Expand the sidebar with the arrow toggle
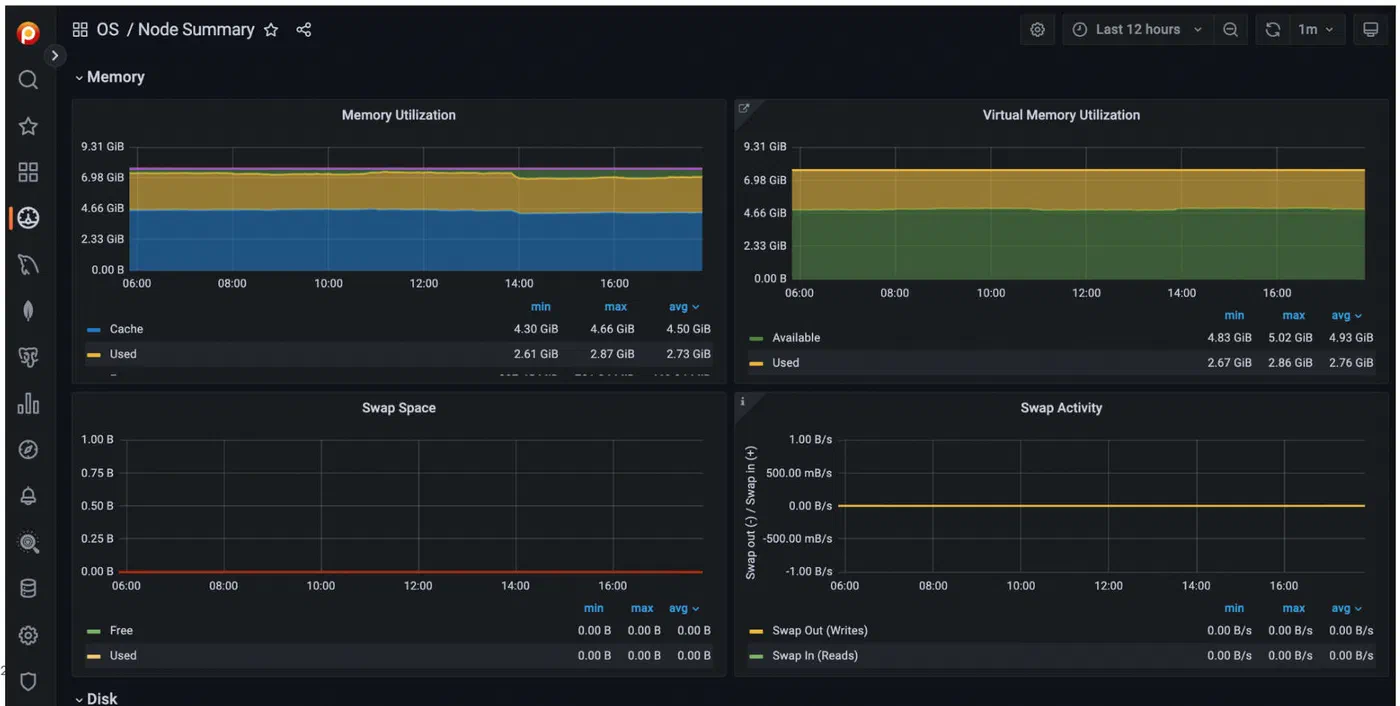Screen dimensions: 1400x706 click(x=55, y=56)
